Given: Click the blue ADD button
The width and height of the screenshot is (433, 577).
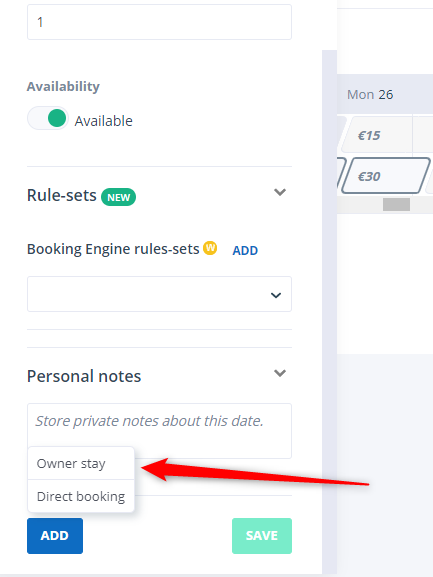Looking at the screenshot, I should pyautogui.click(x=55, y=536).
